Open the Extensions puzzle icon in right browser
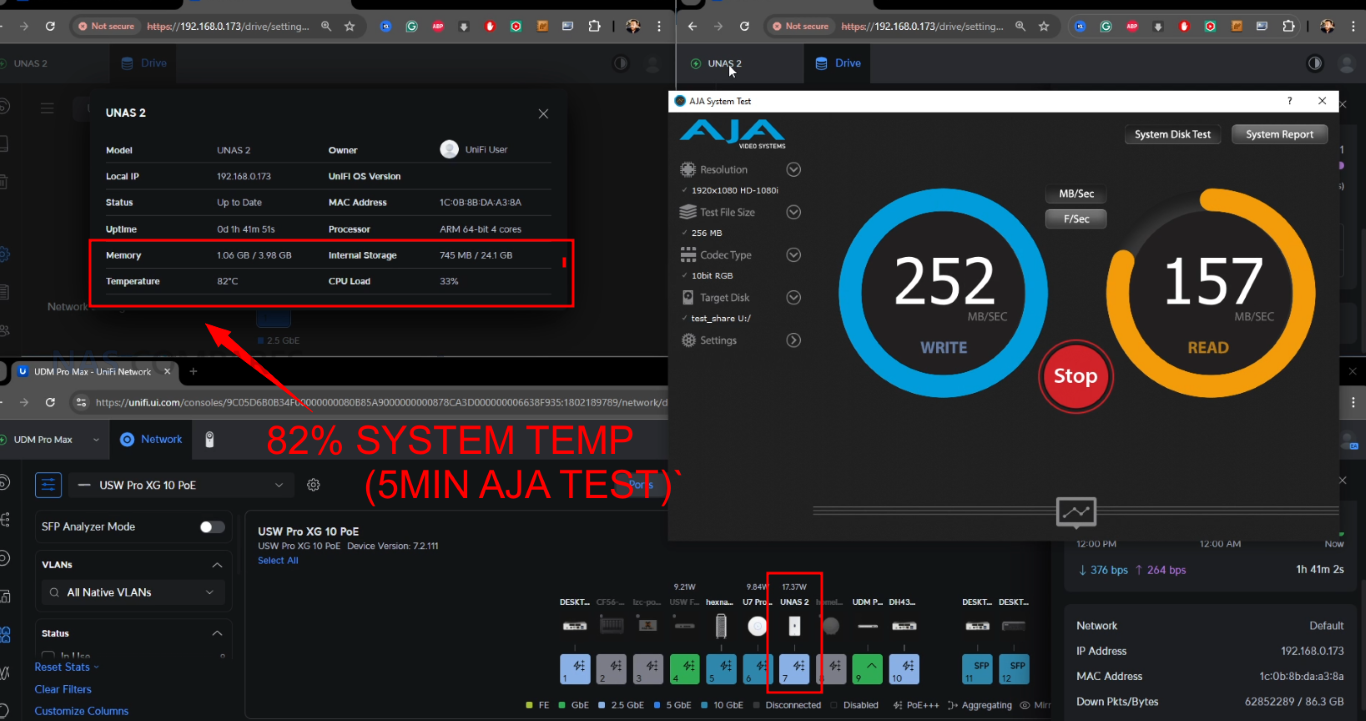Image resolution: width=1366 pixels, height=721 pixels. coord(1288,26)
